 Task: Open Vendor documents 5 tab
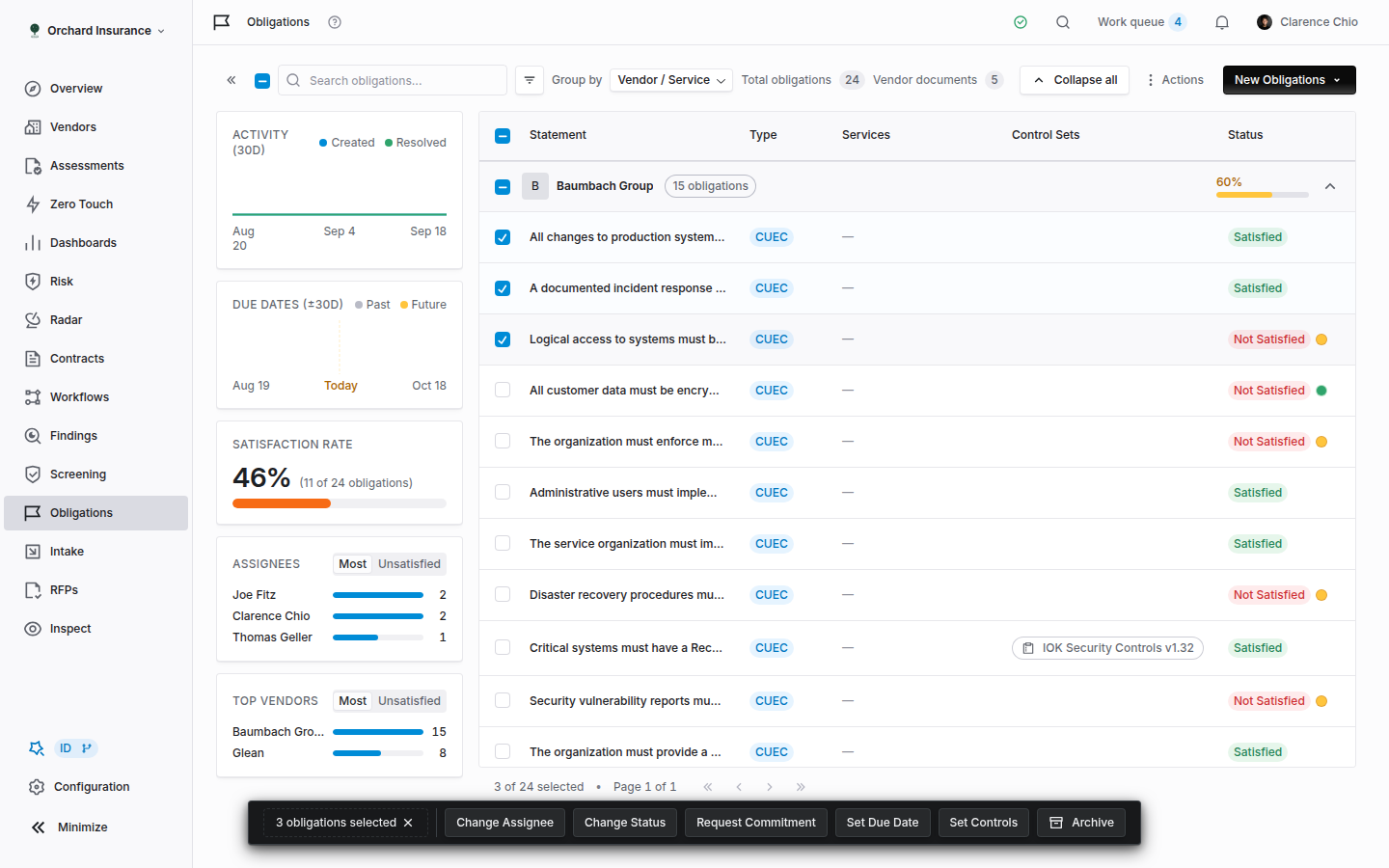pos(938,80)
